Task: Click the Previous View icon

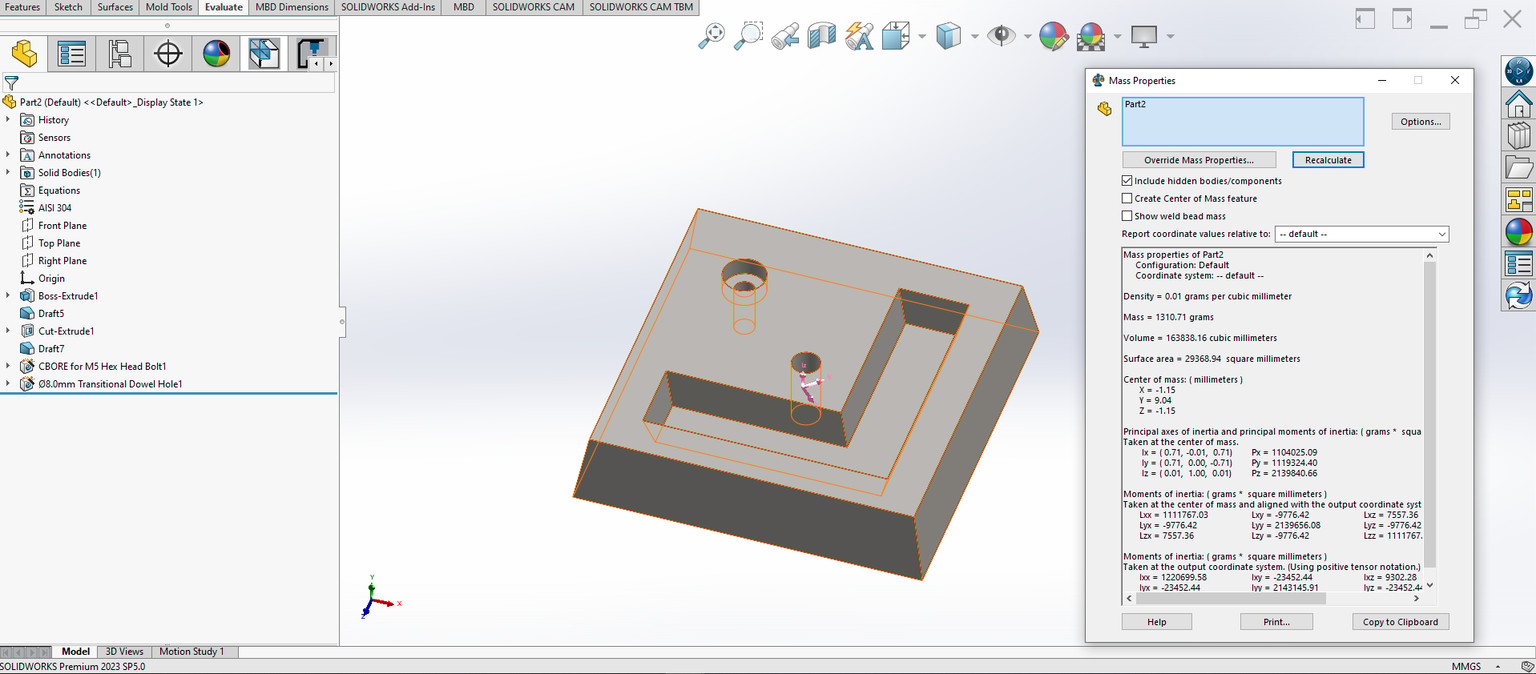Action: [x=785, y=36]
